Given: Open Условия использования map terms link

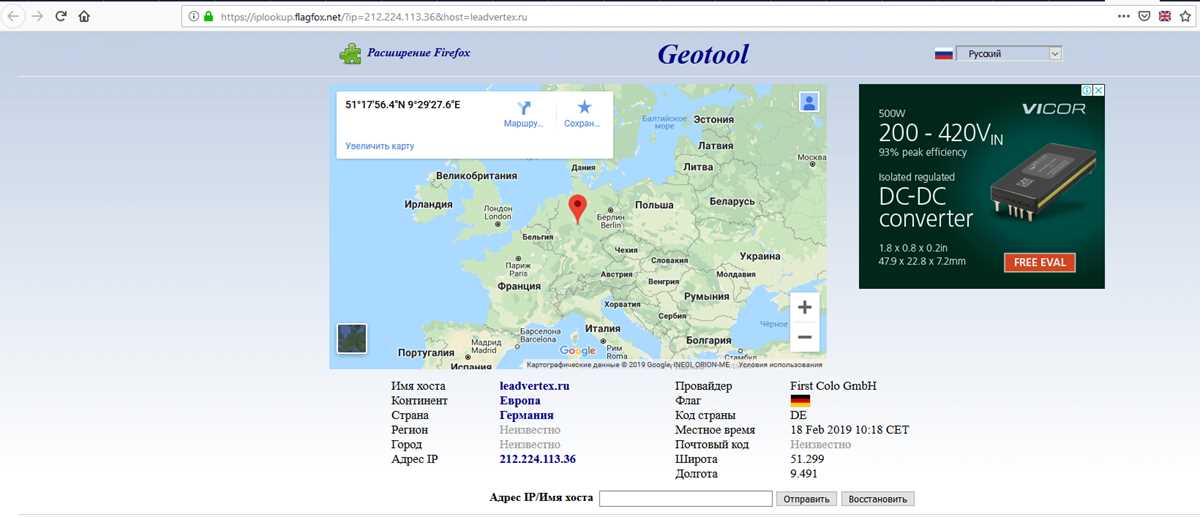Looking at the screenshot, I should pyautogui.click(x=781, y=365).
